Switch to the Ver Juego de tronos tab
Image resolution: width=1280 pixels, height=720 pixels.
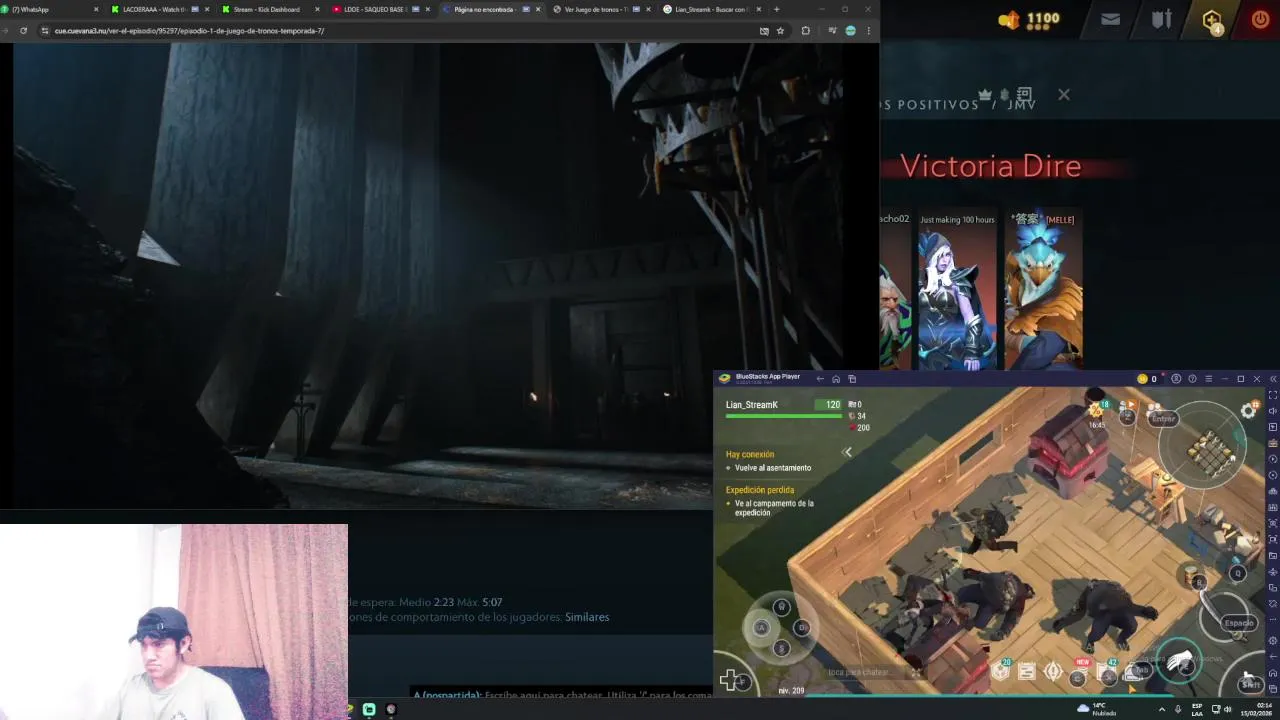[600, 9]
